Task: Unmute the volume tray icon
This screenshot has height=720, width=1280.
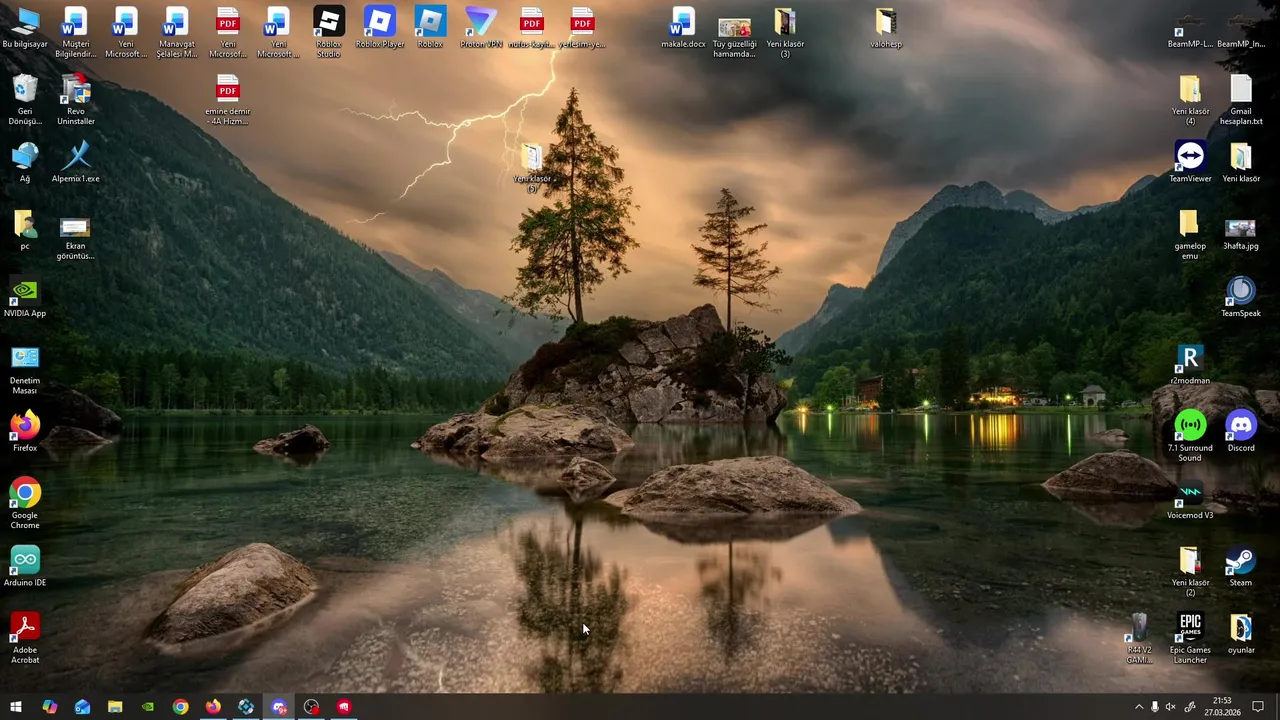Action: click(x=1172, y=707)
